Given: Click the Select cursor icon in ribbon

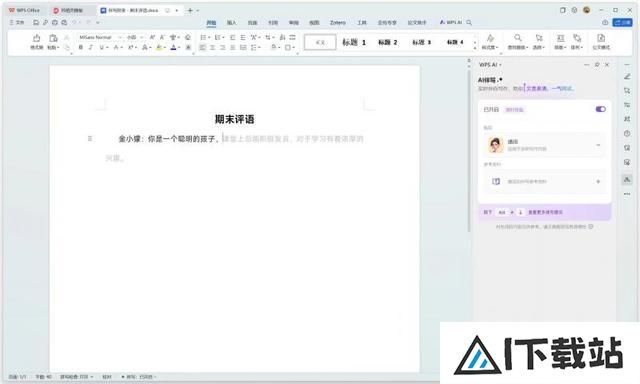Looking at the screenshot, I should click(x=539, y=38).
